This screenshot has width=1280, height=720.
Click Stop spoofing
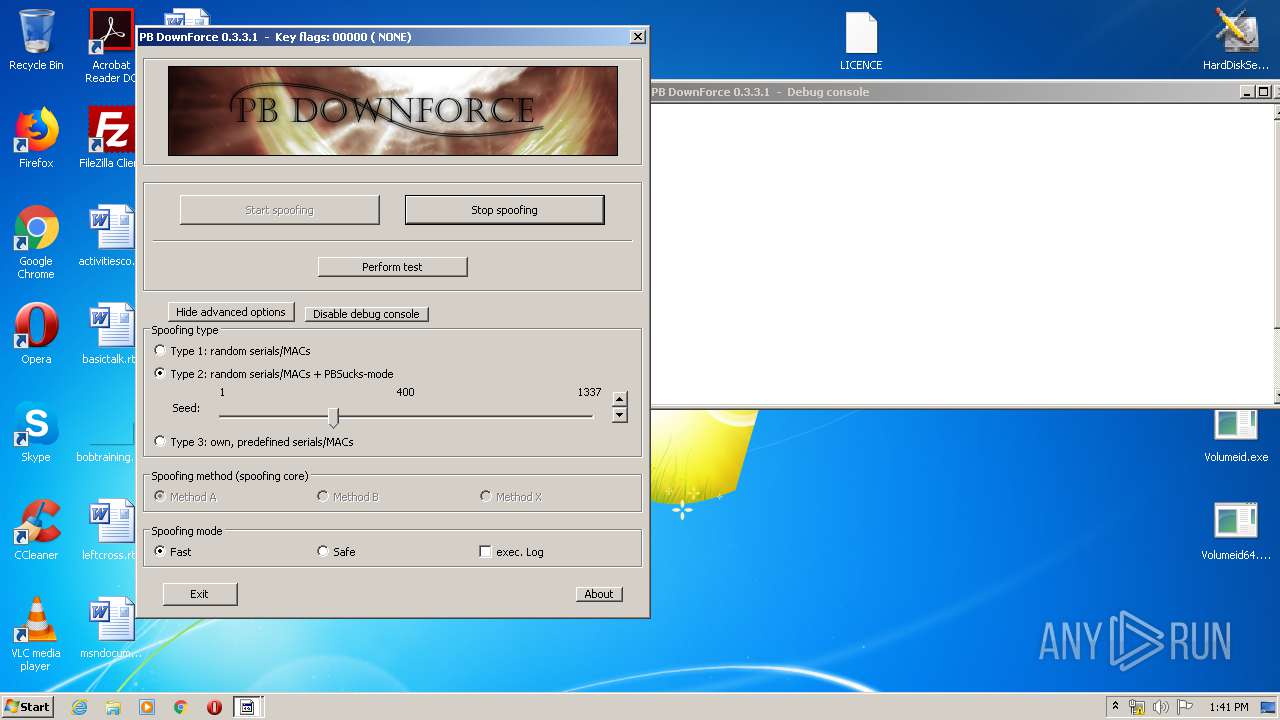tap(504, 210)
